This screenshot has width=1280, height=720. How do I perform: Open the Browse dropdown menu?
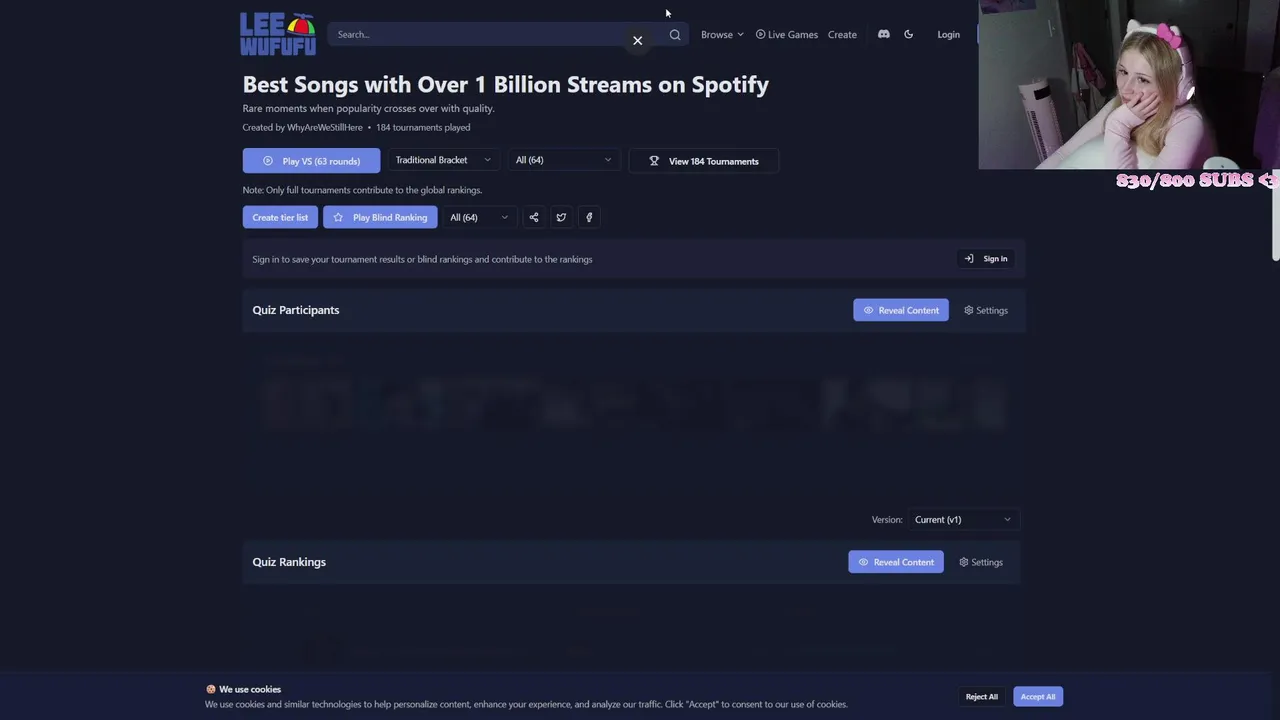(x=722, y=34)
